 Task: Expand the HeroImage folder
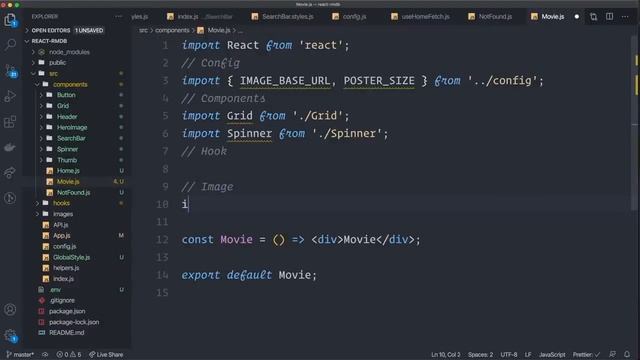(x=72, y=127)
